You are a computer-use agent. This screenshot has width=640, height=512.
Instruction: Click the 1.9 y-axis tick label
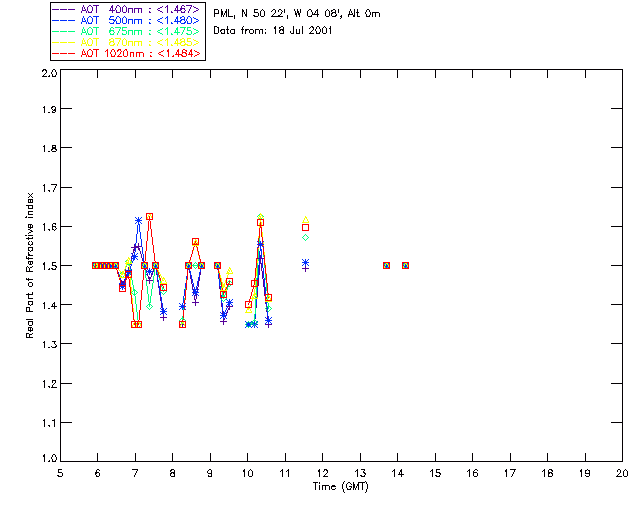point(49,109)
